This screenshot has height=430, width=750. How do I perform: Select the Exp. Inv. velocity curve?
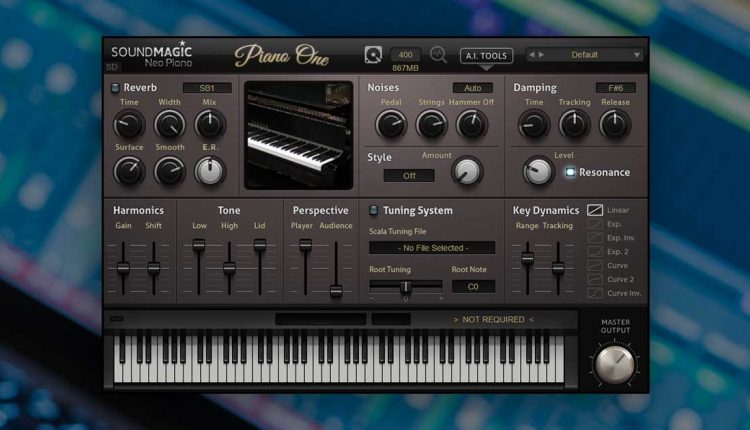pyautogui.click(x=595, y=238)
